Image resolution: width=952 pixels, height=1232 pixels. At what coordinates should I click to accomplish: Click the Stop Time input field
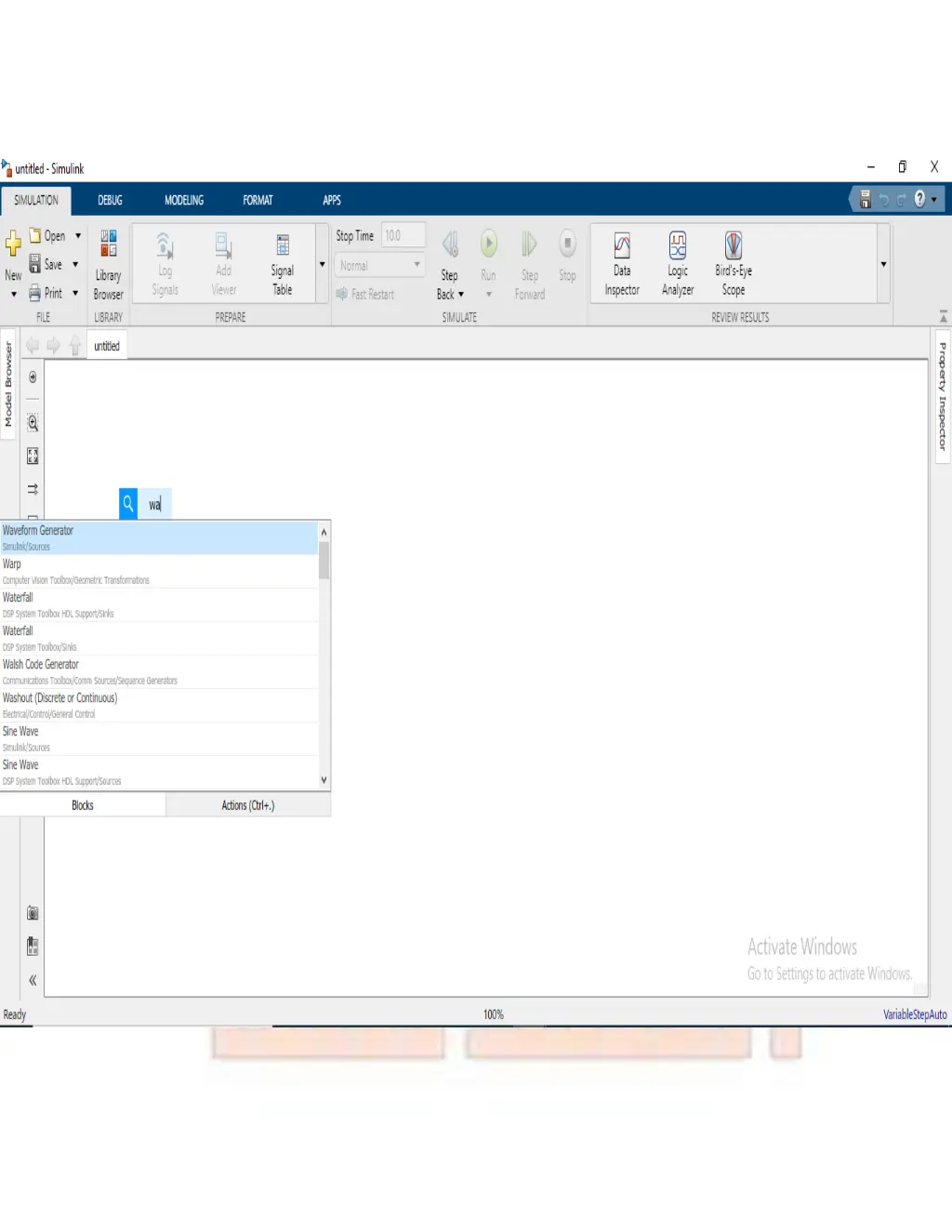[x=403, y=235]
